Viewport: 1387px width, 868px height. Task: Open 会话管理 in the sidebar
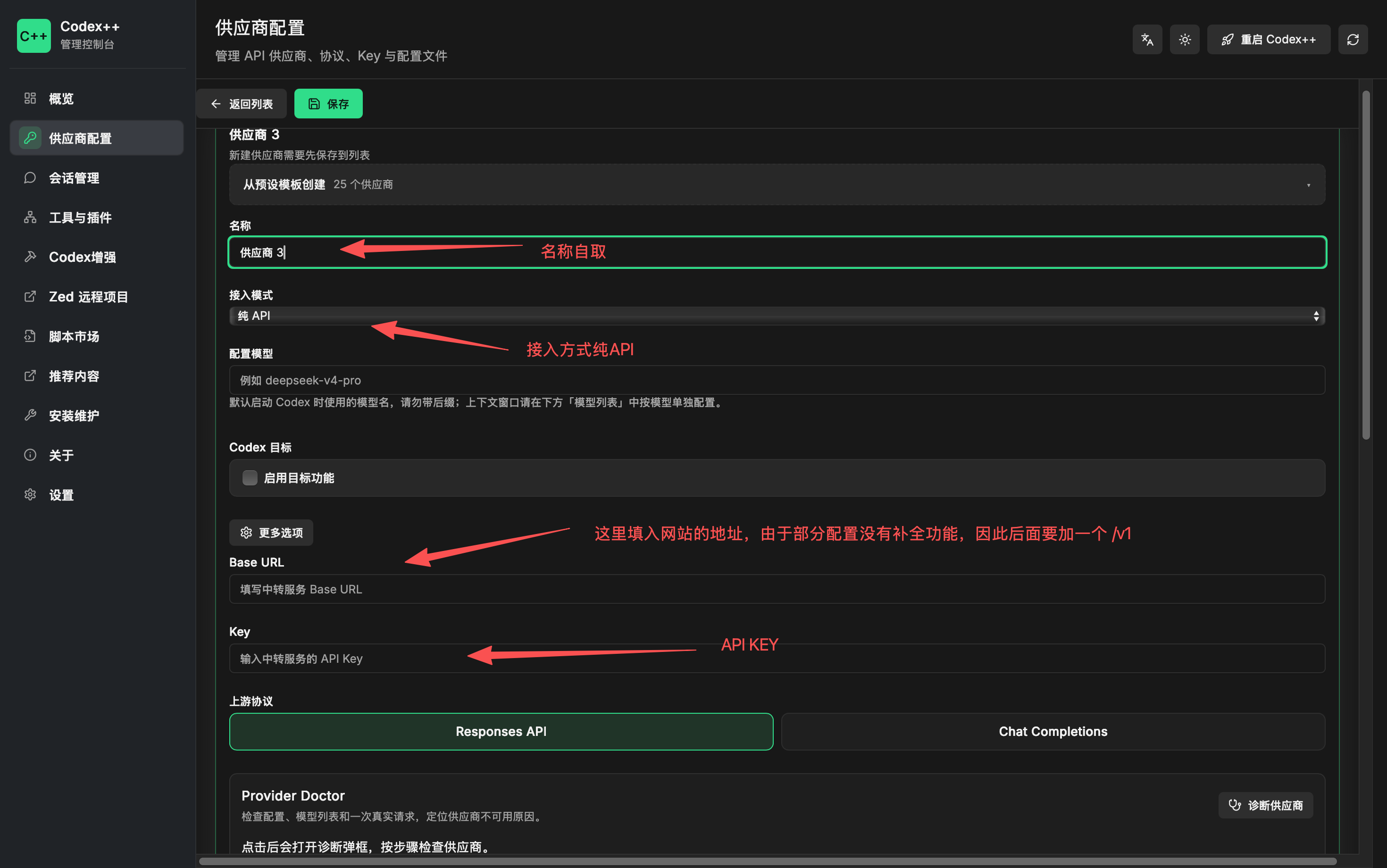tap(96, 177)
